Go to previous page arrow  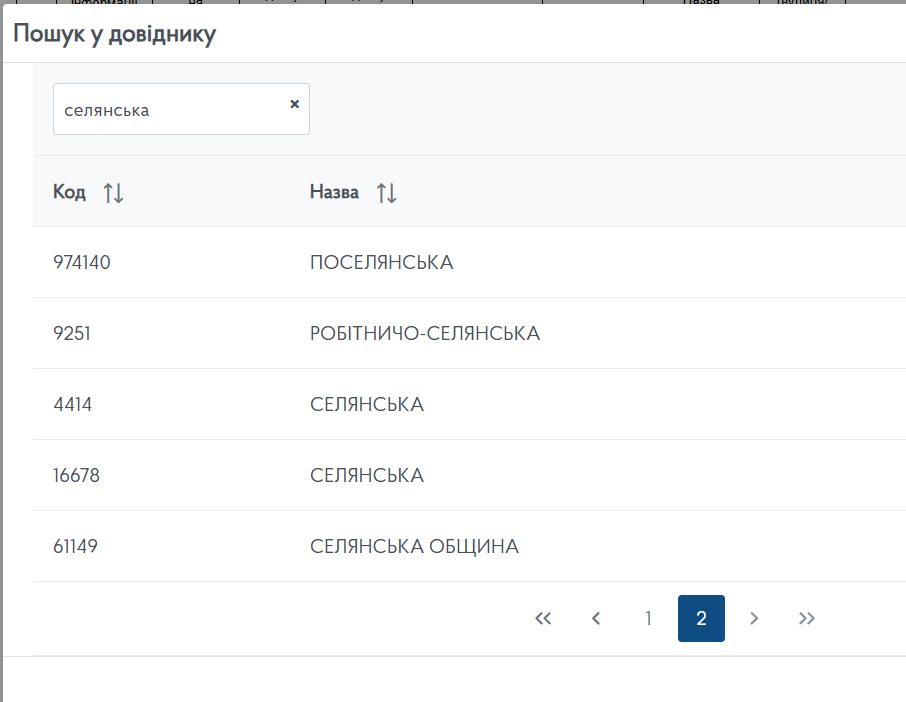click(596, 619)
